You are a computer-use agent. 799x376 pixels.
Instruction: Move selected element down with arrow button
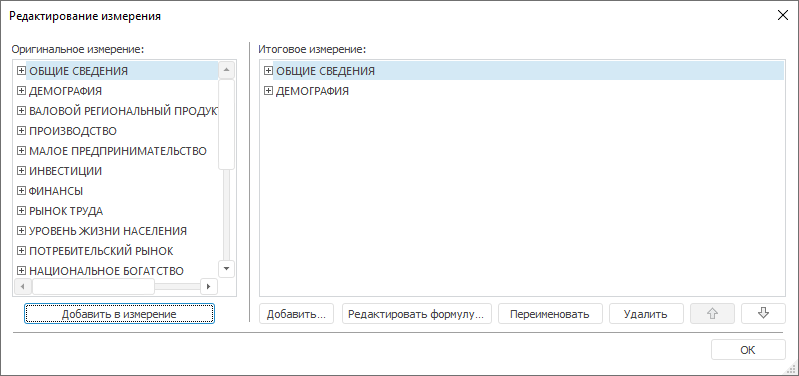(x=763, y=314)
